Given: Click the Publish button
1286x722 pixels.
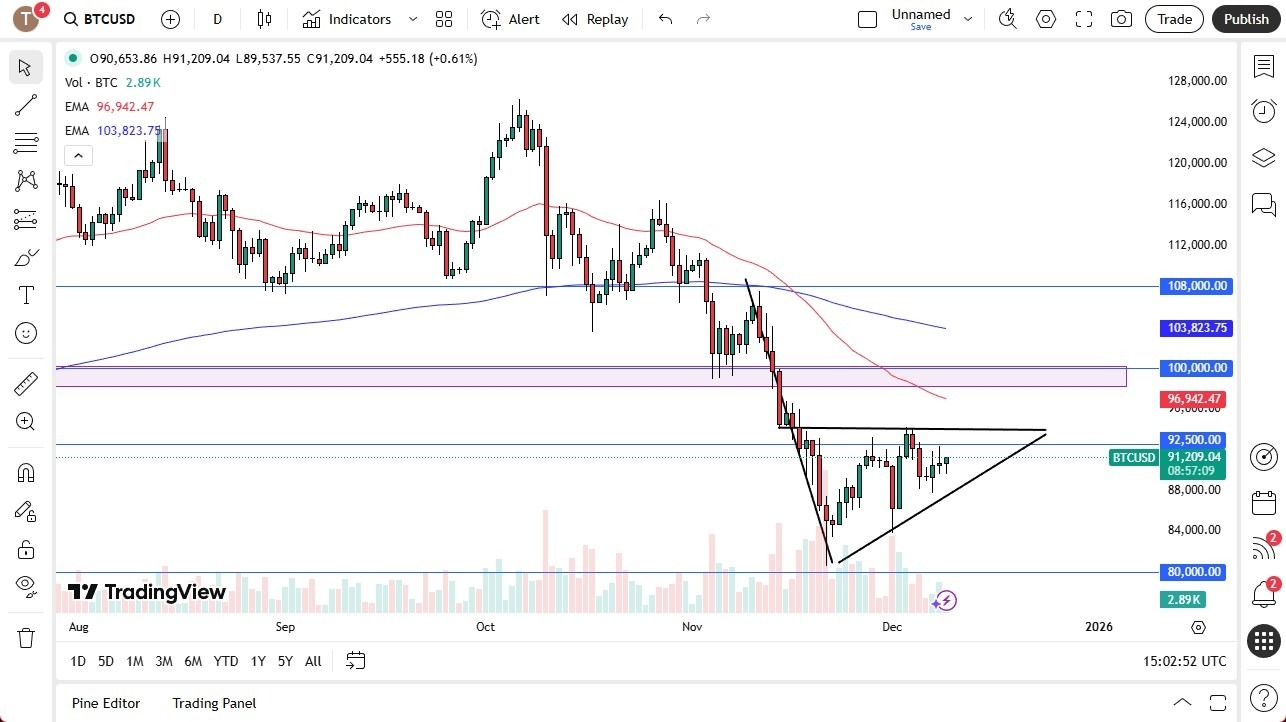Looking at the screenshot, I should pos(1246,19).
